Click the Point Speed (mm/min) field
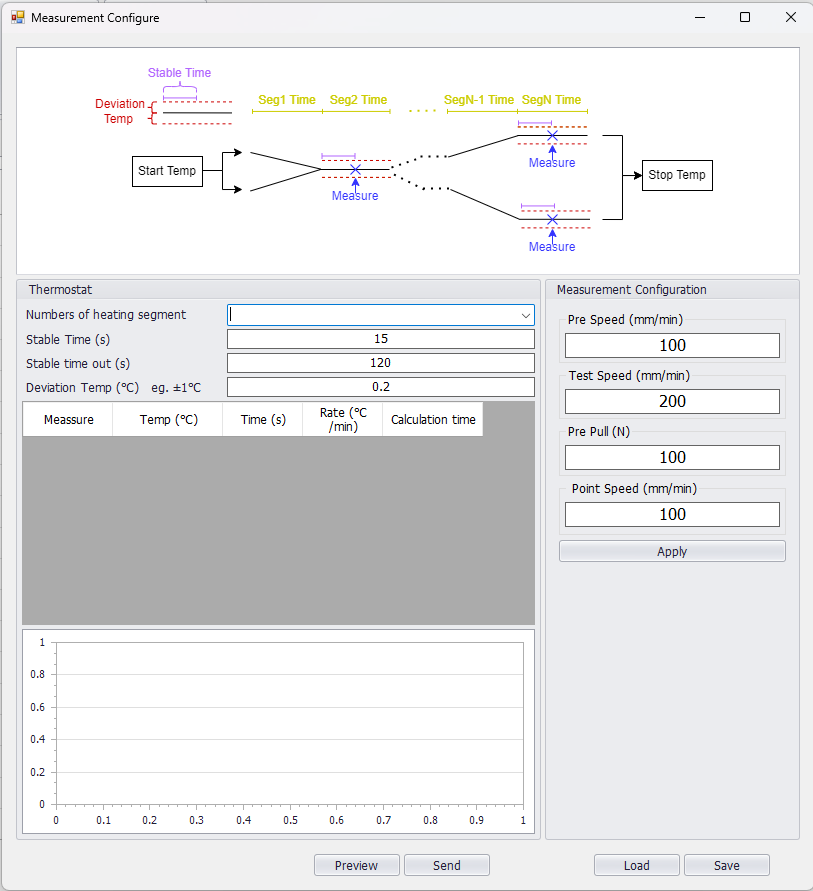This screenshot has height=891, width=813. click(x=672, y=514)
